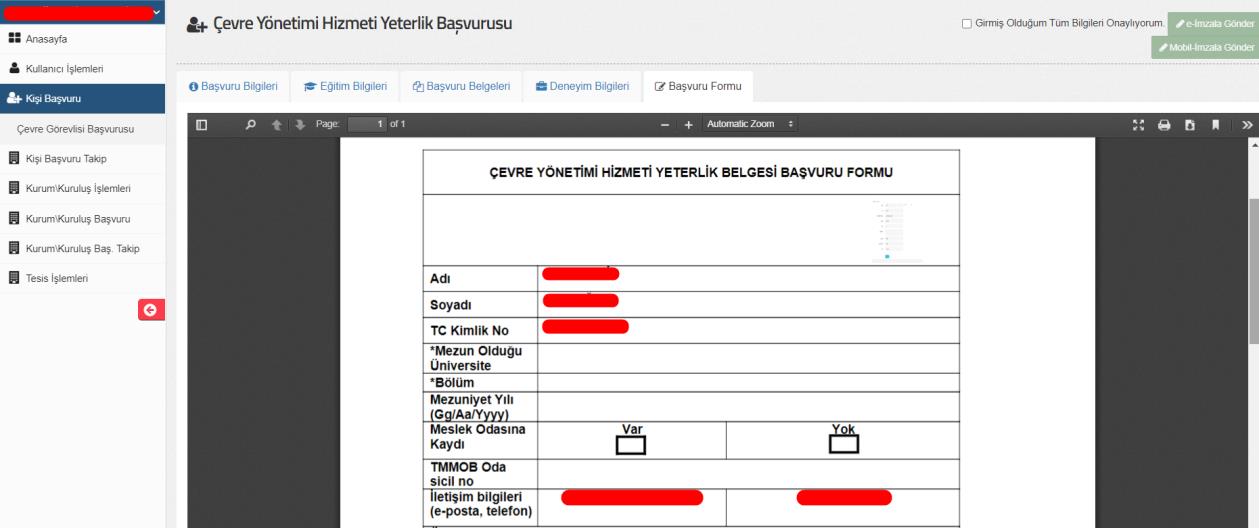Screen dimensions: 1259x528
Task: Click the Kişi Başvuru add-user icon
Action: (x=14, y=98)
